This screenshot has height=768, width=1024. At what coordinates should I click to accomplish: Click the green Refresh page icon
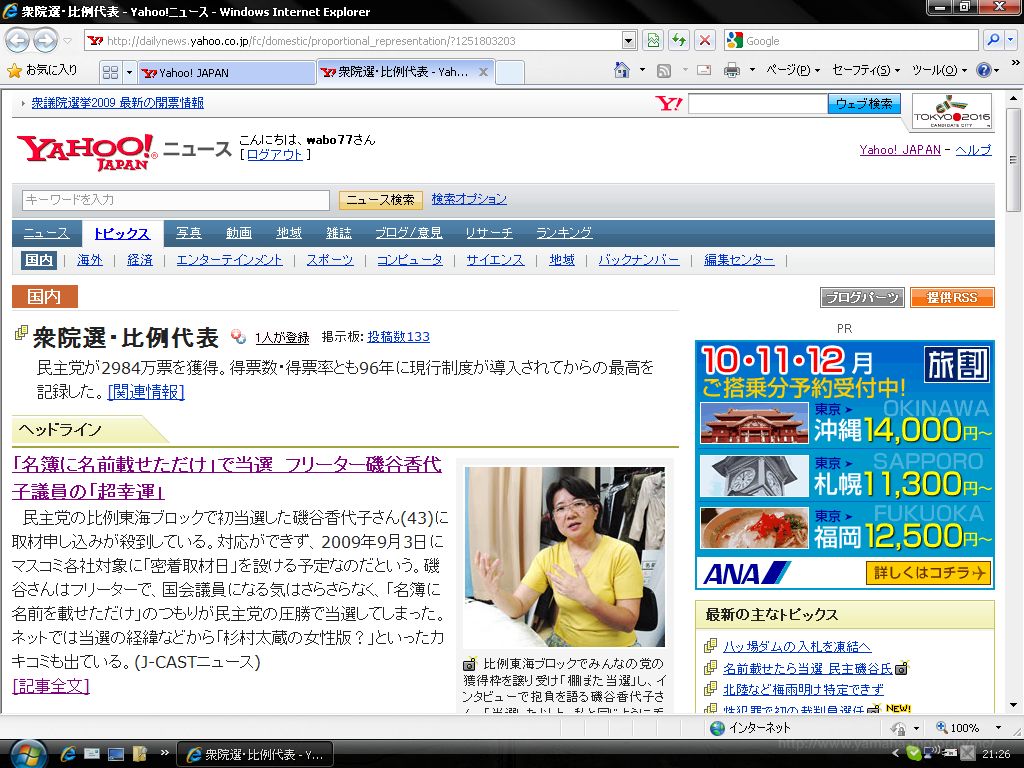pyautogui.click(x=679, y=40)
